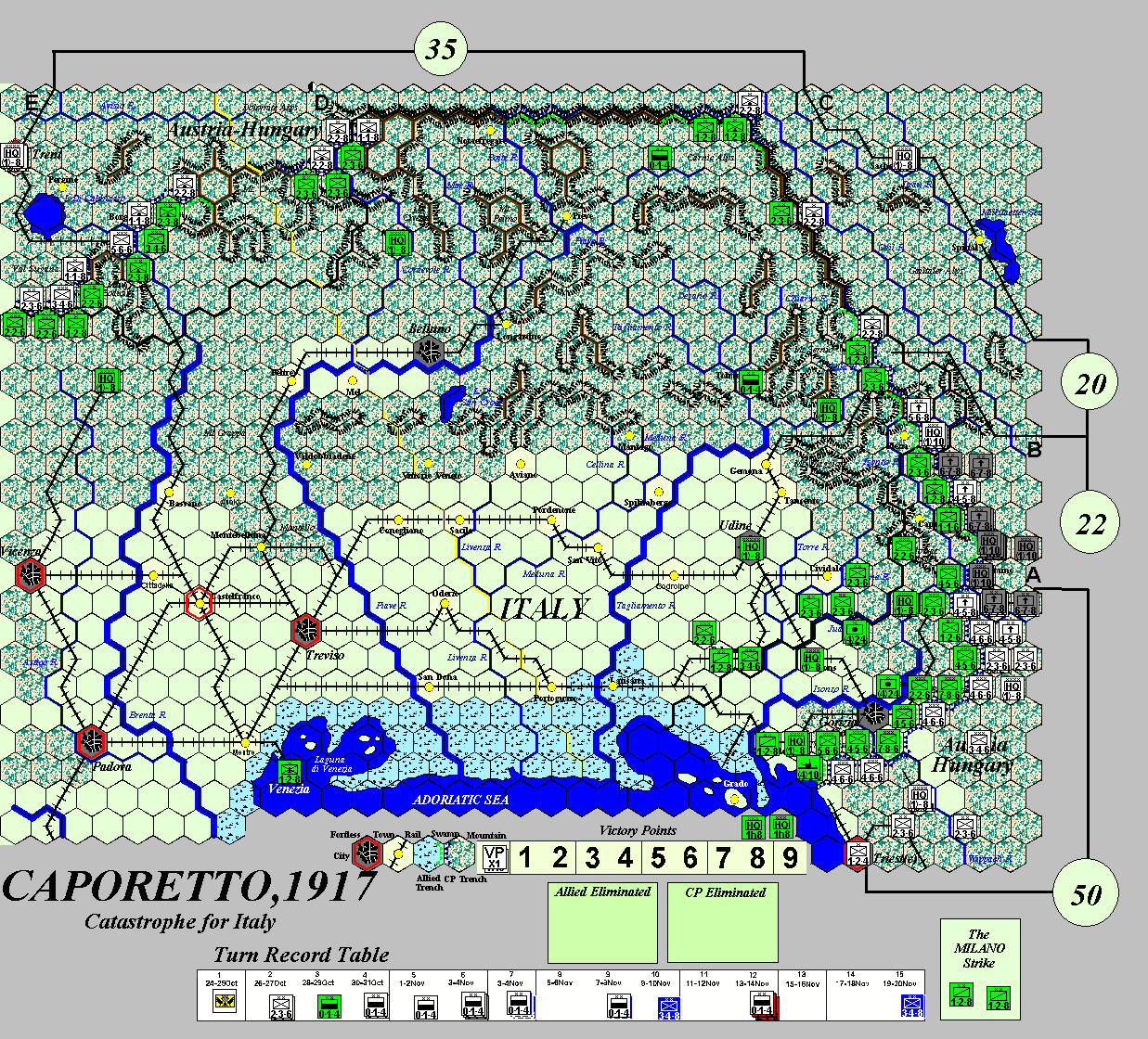The image size is (1148, 1039).
Task: Click the Feltre town dot
Action: pyautogui.click(x=290, y=381)
